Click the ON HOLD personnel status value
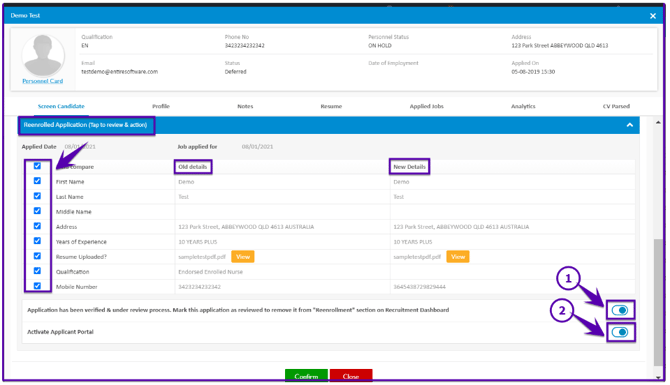This screenshot has width=670, height=385. coord(380,46)
